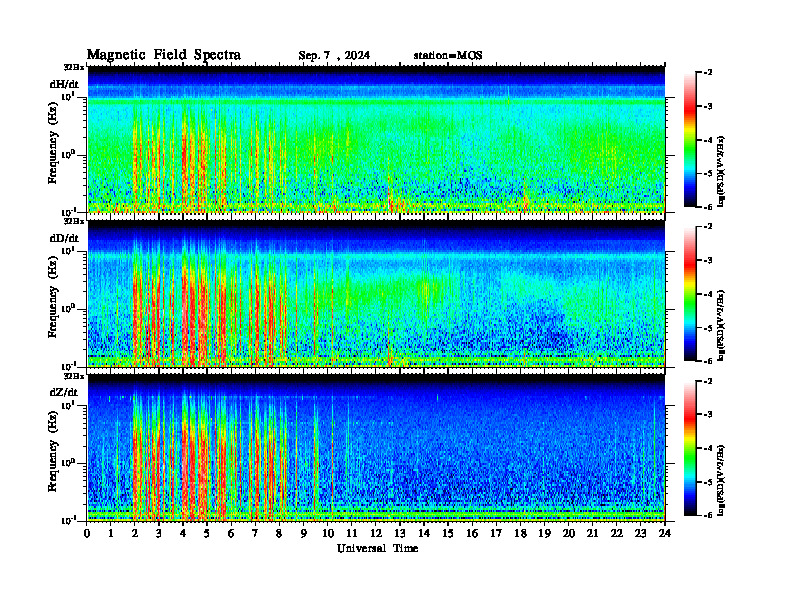This screenshot has width=792, height=612.
Task: Click hour 14 on the time axis
Action: [x=424, y=534]
